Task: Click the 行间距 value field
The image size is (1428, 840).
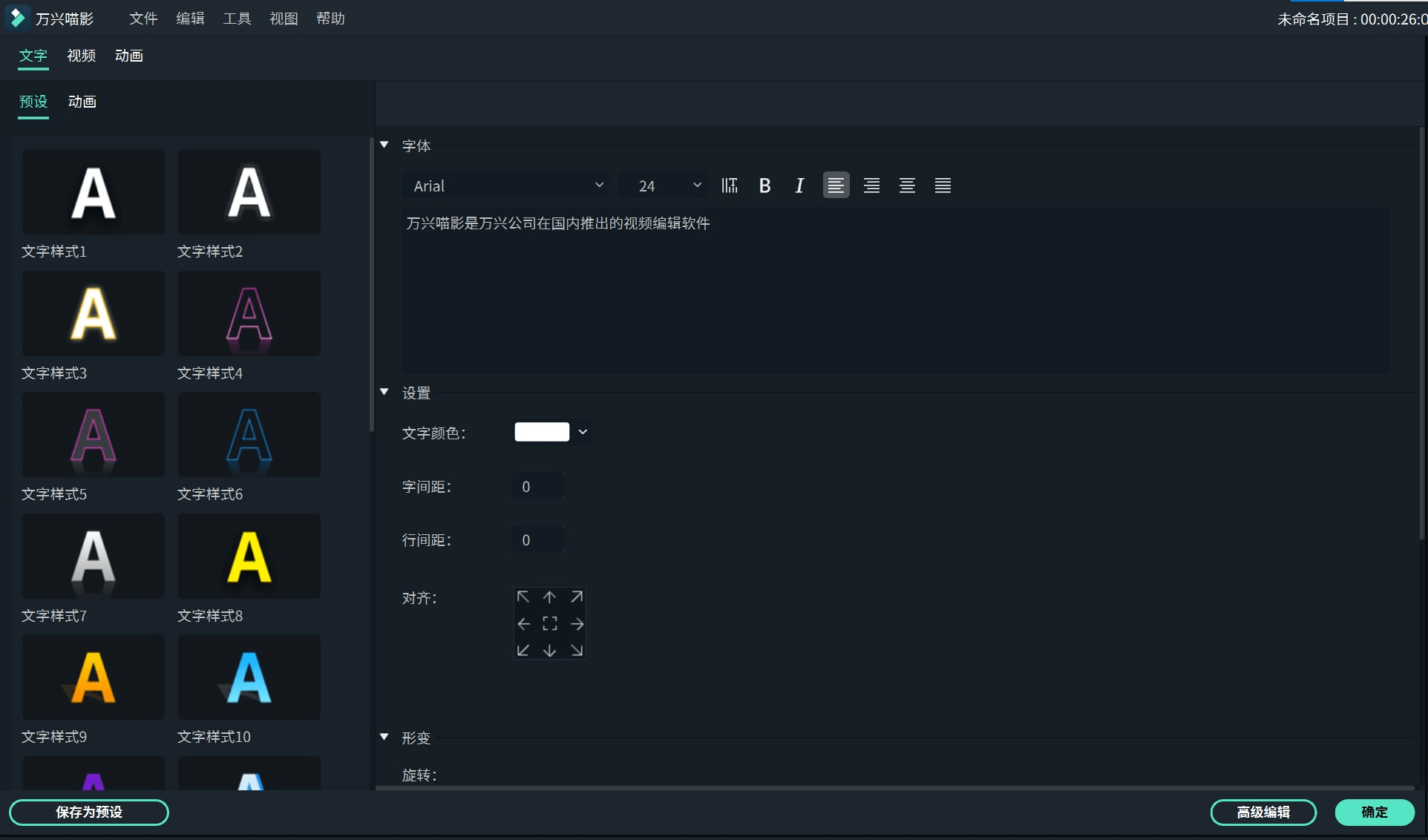Action: [x=537, y=540]
